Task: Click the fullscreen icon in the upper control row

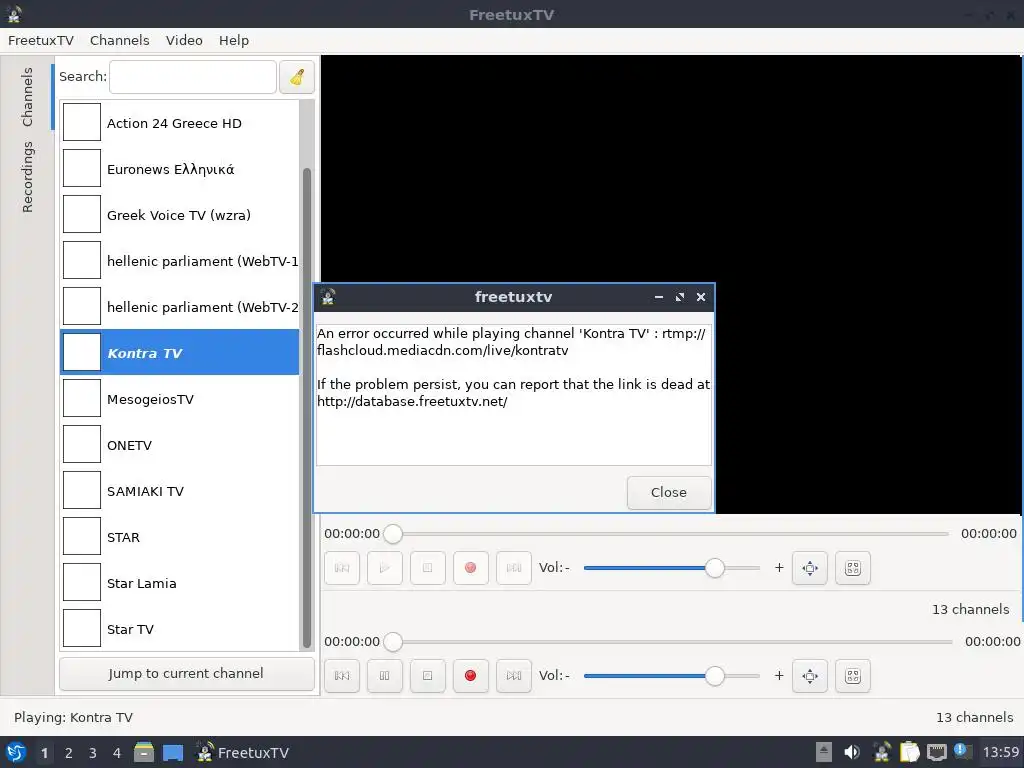Action: [810, 568]
